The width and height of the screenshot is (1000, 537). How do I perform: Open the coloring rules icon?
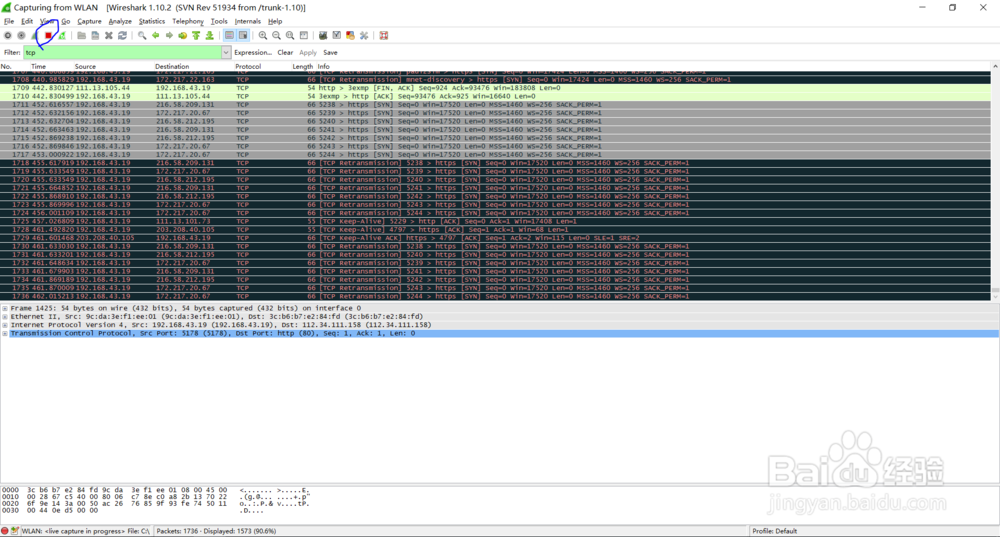pos(350,36)
